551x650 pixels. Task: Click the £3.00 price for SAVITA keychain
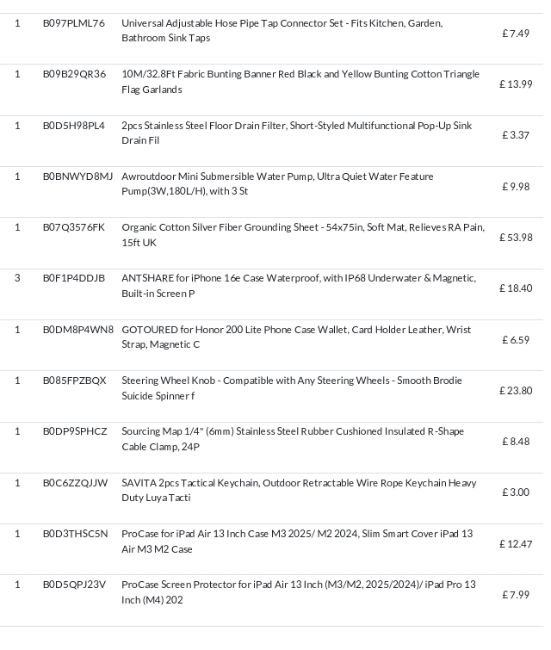click(x=516, y=492)
